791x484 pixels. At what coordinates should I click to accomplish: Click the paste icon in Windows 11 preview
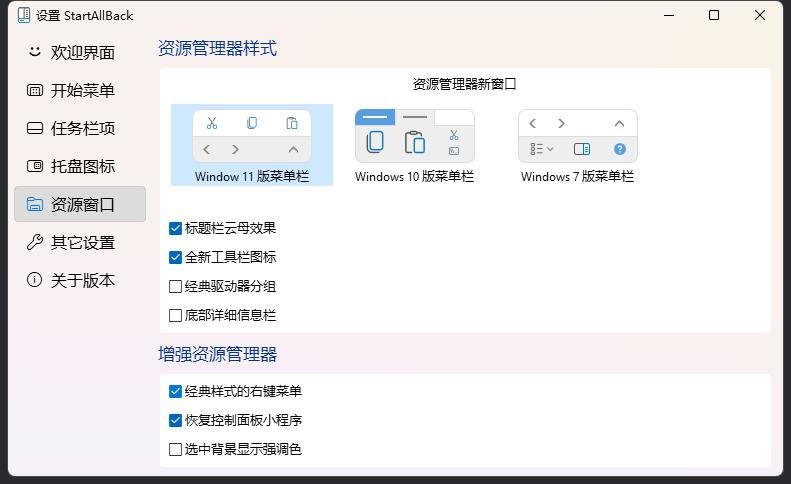[x=292, y=123]
